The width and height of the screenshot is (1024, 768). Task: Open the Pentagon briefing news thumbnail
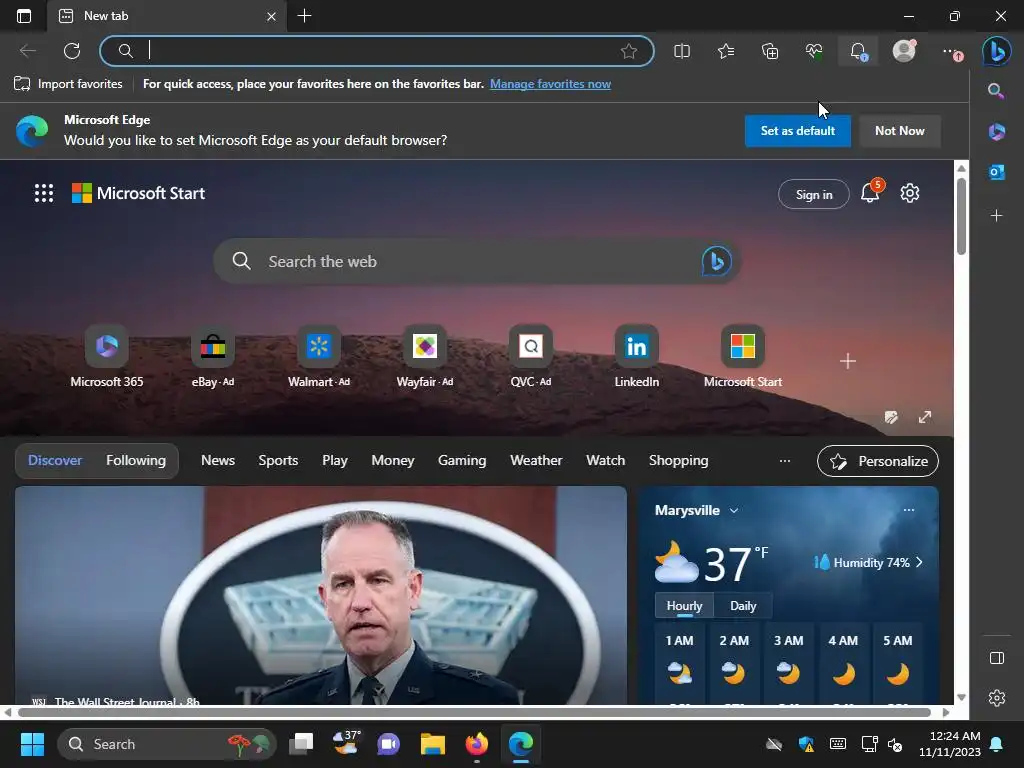click(321, 596)
